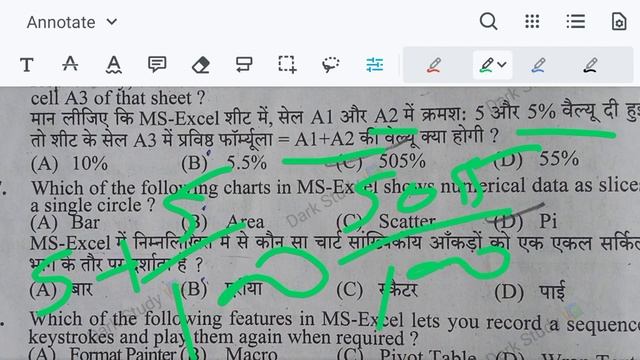Viewport: 640px width, 360px height.
Task: Click the option 'Scatter'
Action: tap(407, 221)
